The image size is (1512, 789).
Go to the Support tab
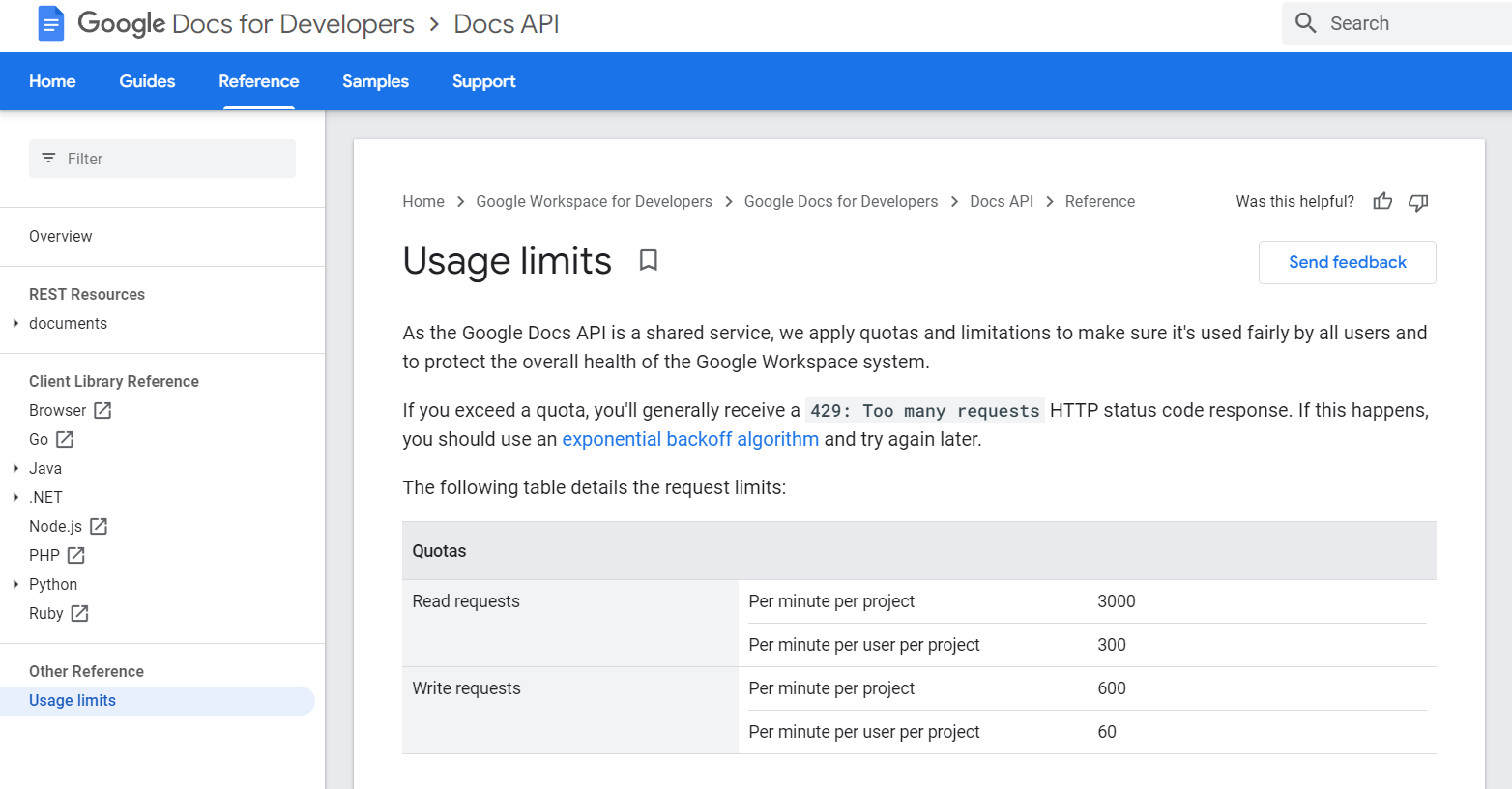[x=484, y=81]
